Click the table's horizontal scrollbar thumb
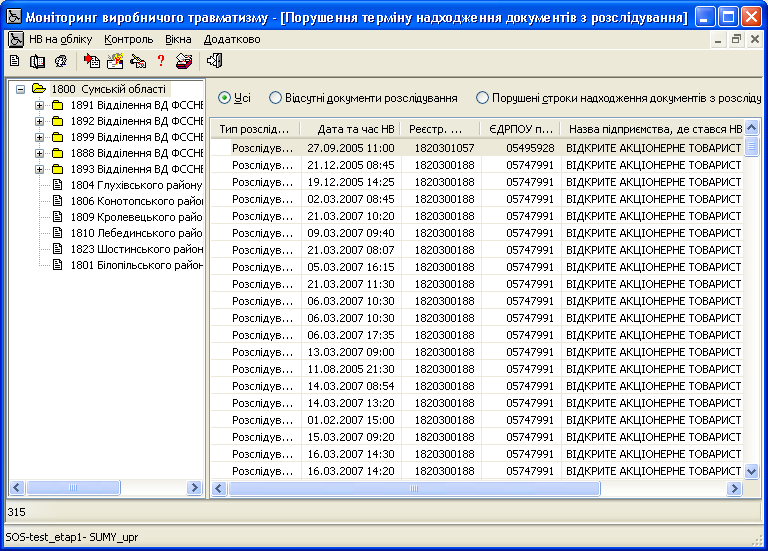Screen dimensions: 768x551 pos(414,488)
